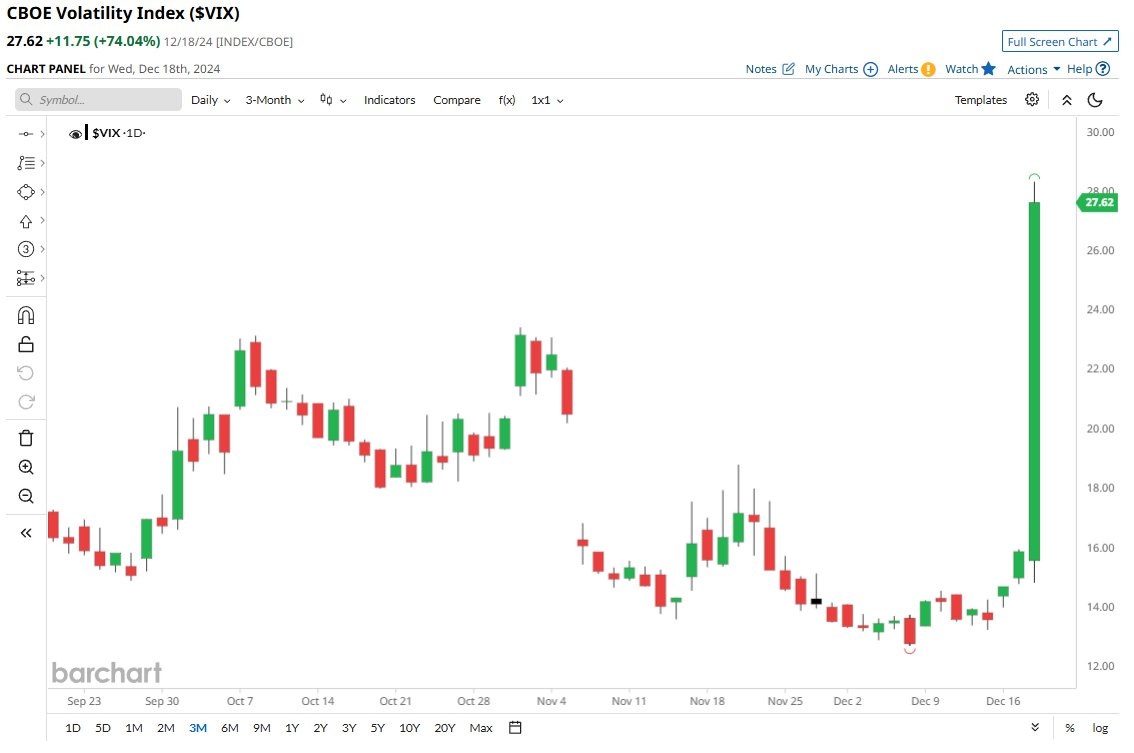Screen dimensions: 1134x753
Task: Click the $VIX ·1D· series label
Action: 119,133
